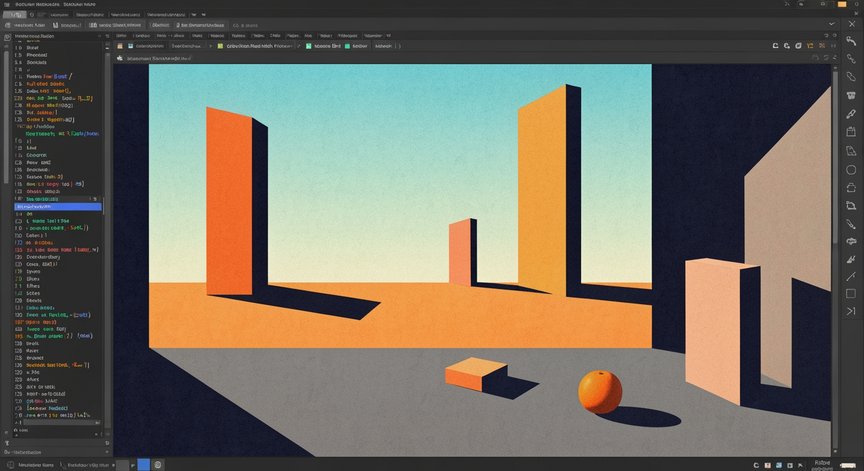Image resolution: width=864 pixels, height=471 pixels.
Task: Click the canvas vertical scrollbar on right
Action: (835, 259)
